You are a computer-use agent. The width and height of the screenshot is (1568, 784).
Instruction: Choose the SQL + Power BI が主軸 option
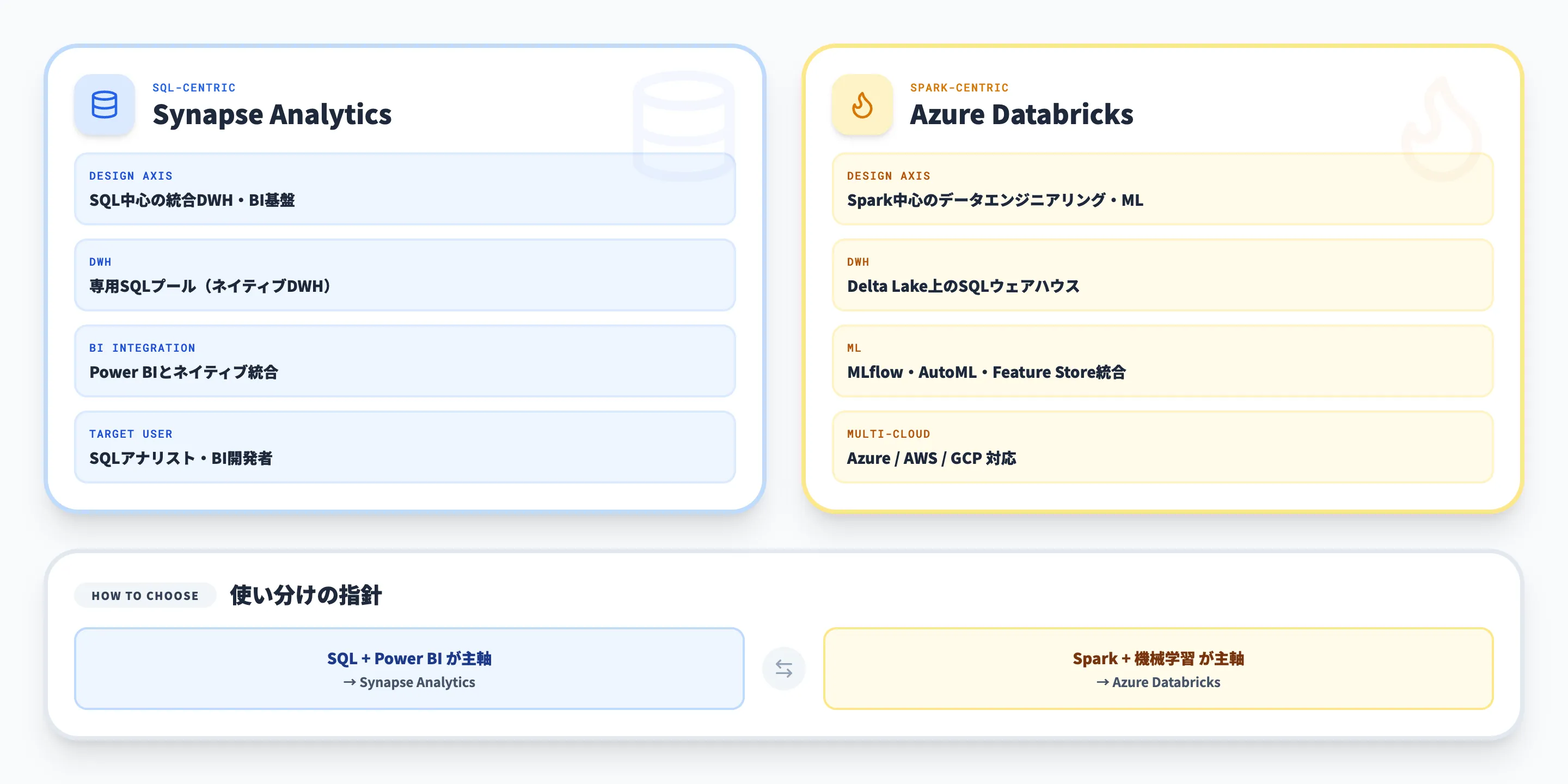click(x=409, y=669)
